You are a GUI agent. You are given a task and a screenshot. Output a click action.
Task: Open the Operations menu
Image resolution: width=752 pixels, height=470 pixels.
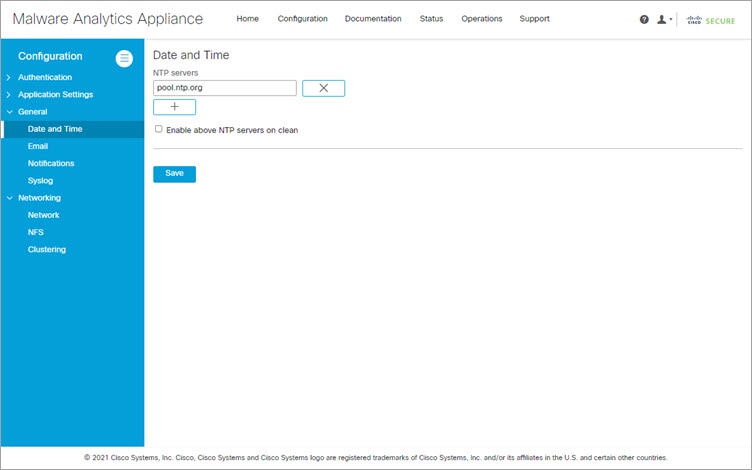tap(482, 19)
